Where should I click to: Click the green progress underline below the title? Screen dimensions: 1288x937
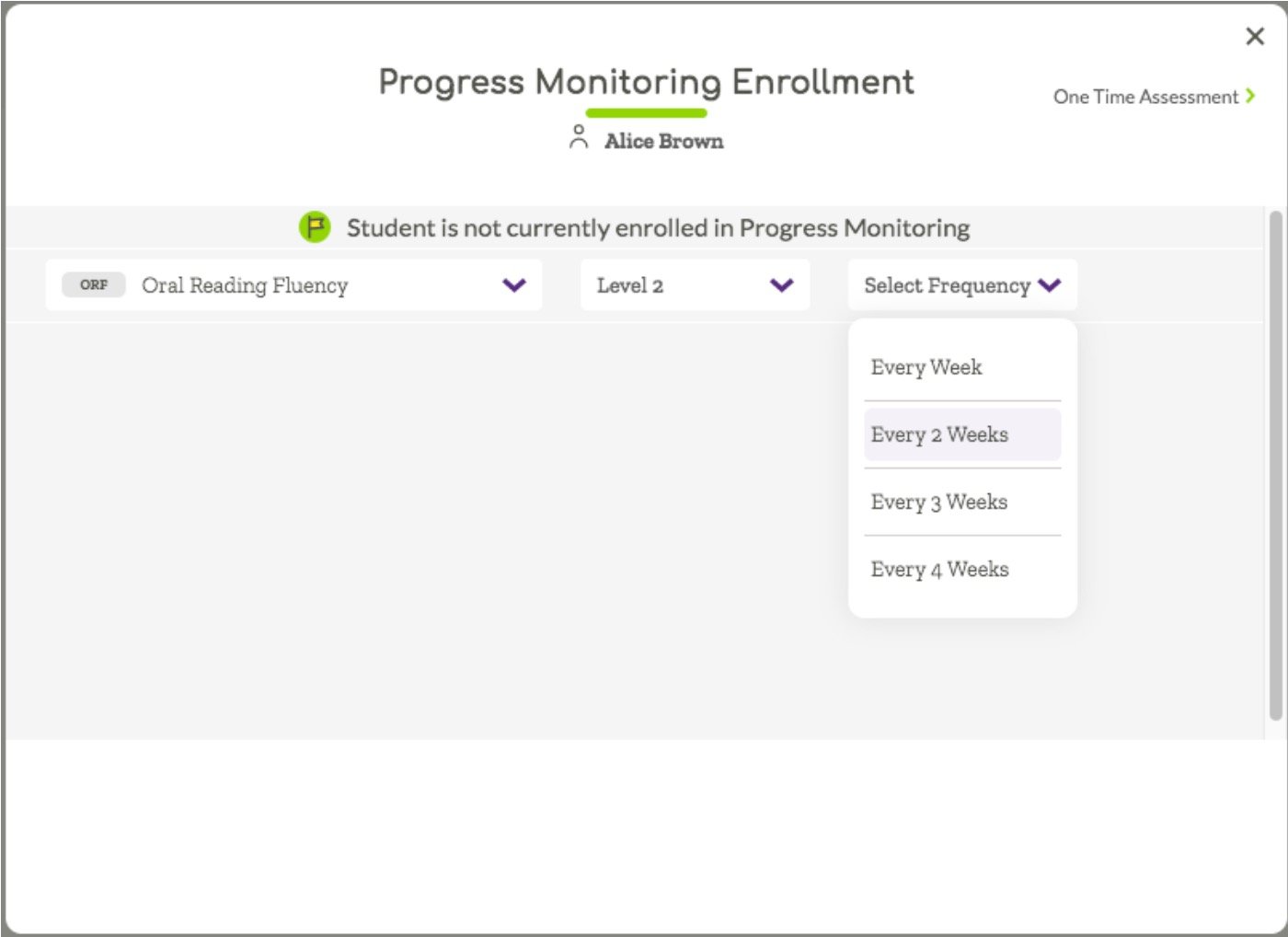pos(646,112)
